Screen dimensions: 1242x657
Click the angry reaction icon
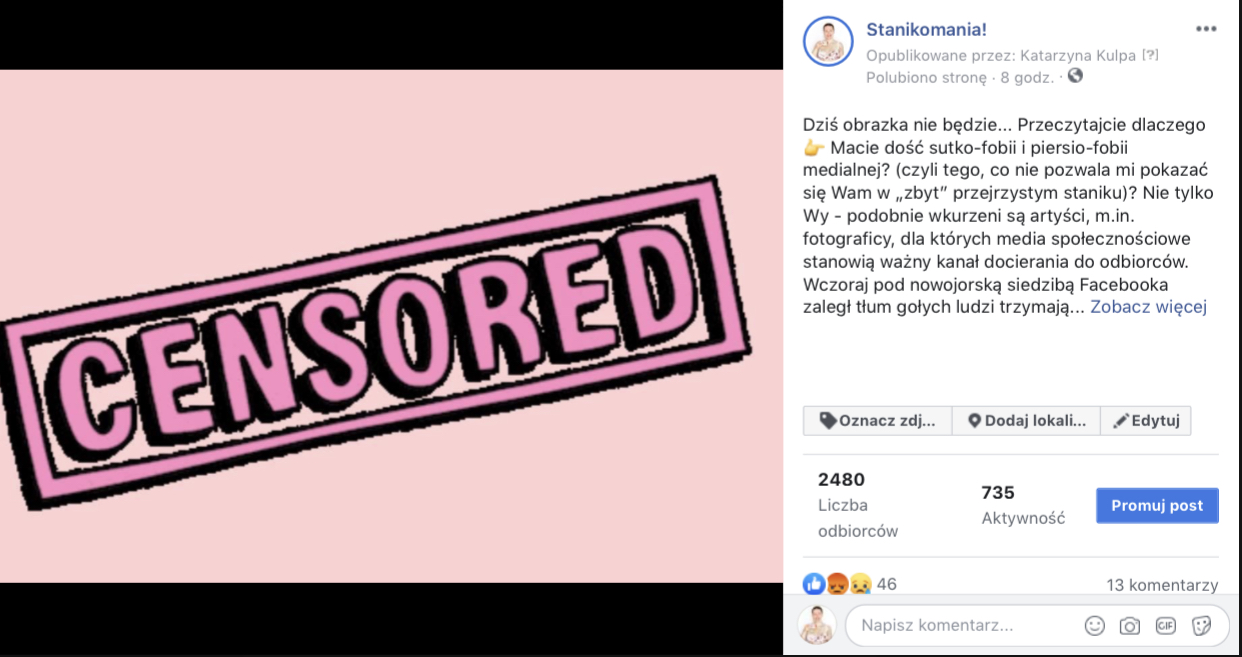837,584
